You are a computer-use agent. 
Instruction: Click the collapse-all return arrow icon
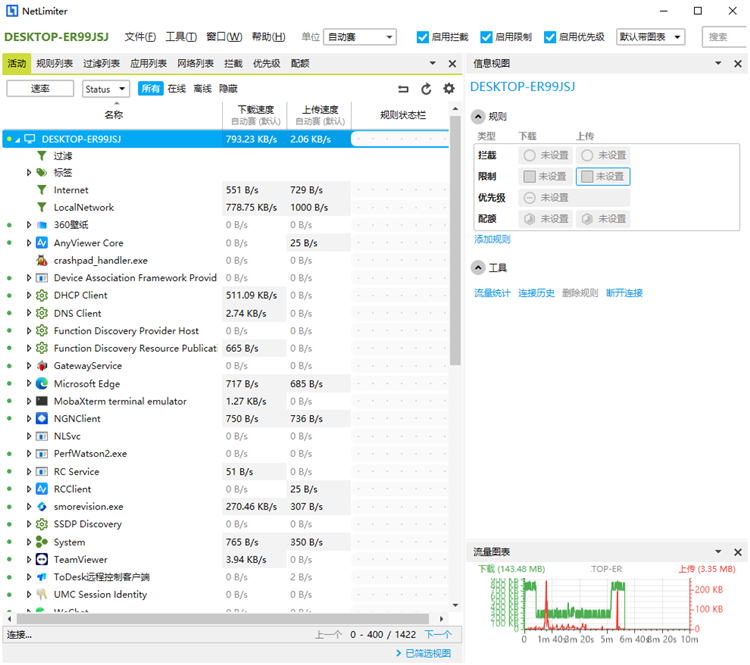click(403, 89)
